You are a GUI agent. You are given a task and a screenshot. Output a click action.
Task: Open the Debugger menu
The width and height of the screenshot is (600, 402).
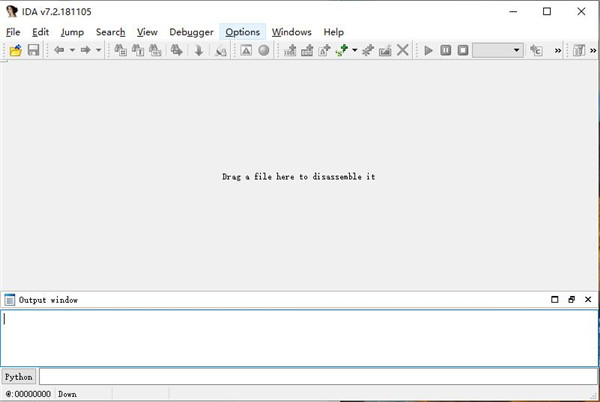tap(191, 32)
